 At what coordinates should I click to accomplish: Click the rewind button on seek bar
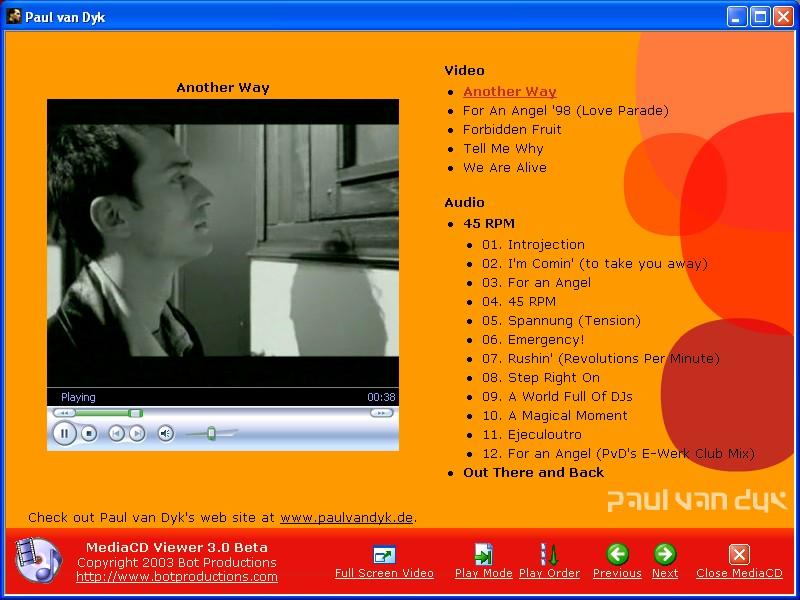coord(64,413)
